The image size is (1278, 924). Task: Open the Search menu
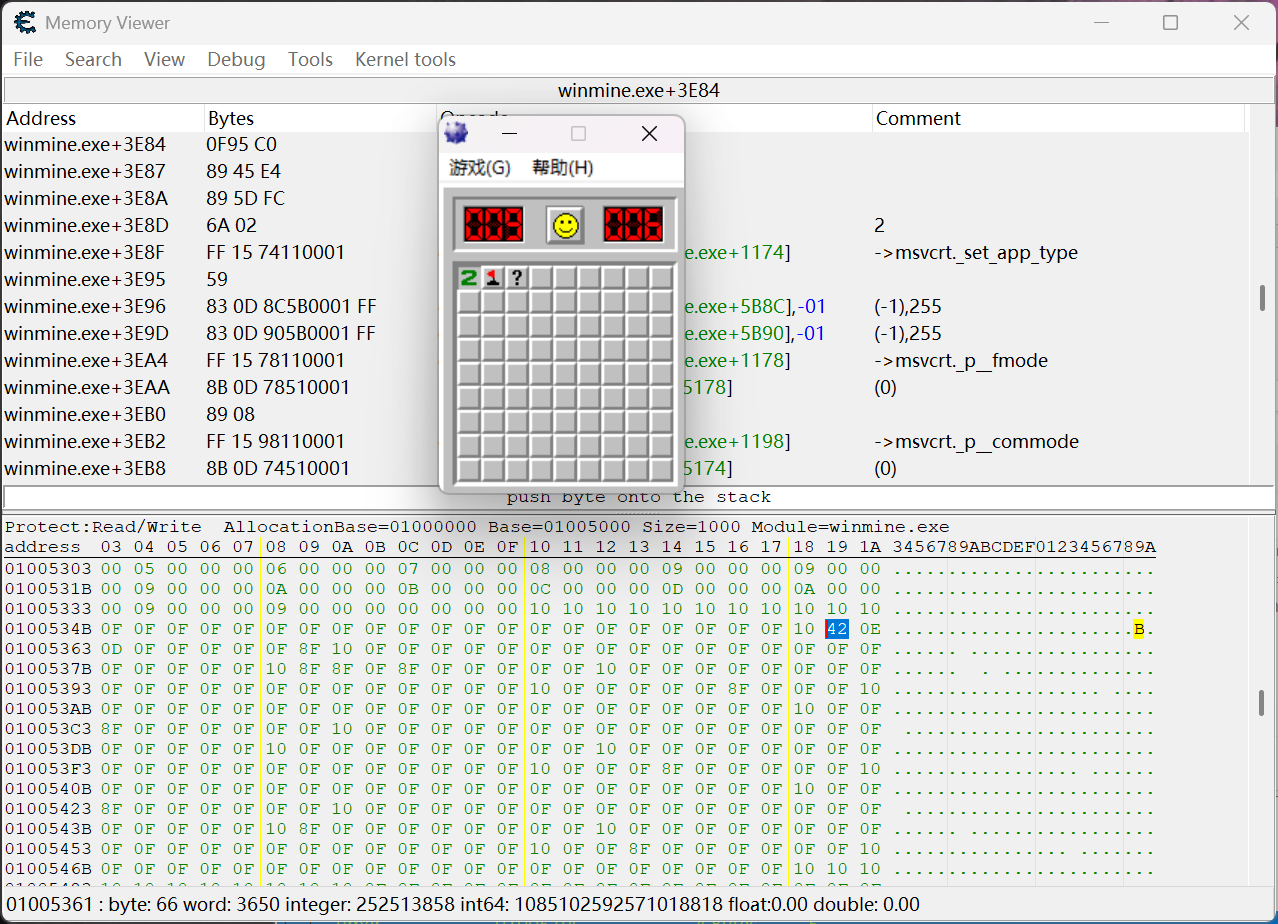[93, 59]
